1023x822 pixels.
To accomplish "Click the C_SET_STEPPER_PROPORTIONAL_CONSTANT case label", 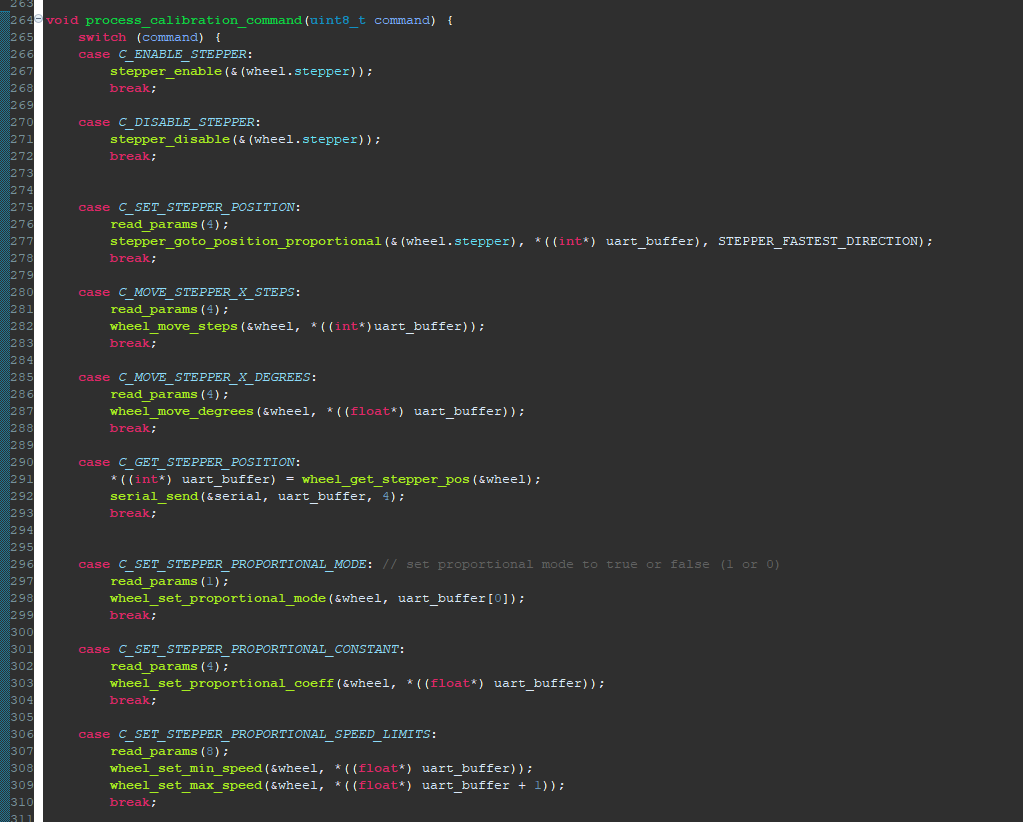I will tap(260, 649).
